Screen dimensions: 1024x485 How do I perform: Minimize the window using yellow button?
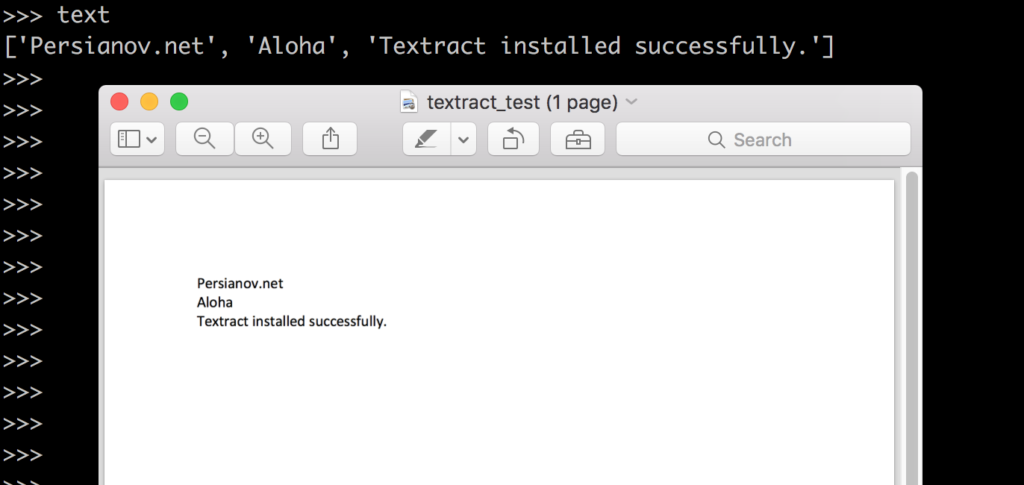(150, 102)
